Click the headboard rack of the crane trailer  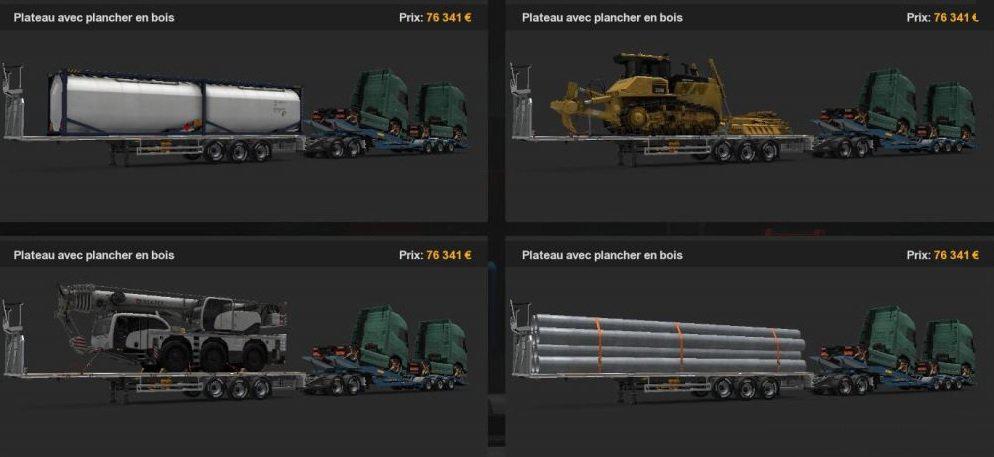coord(13,338)
